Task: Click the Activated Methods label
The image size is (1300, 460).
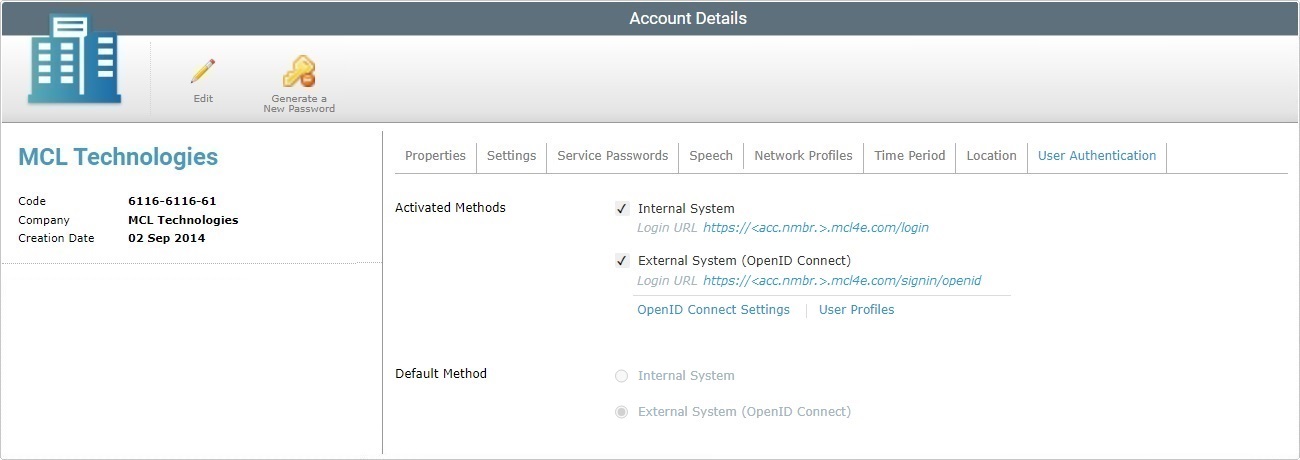Action: (450, 208)
